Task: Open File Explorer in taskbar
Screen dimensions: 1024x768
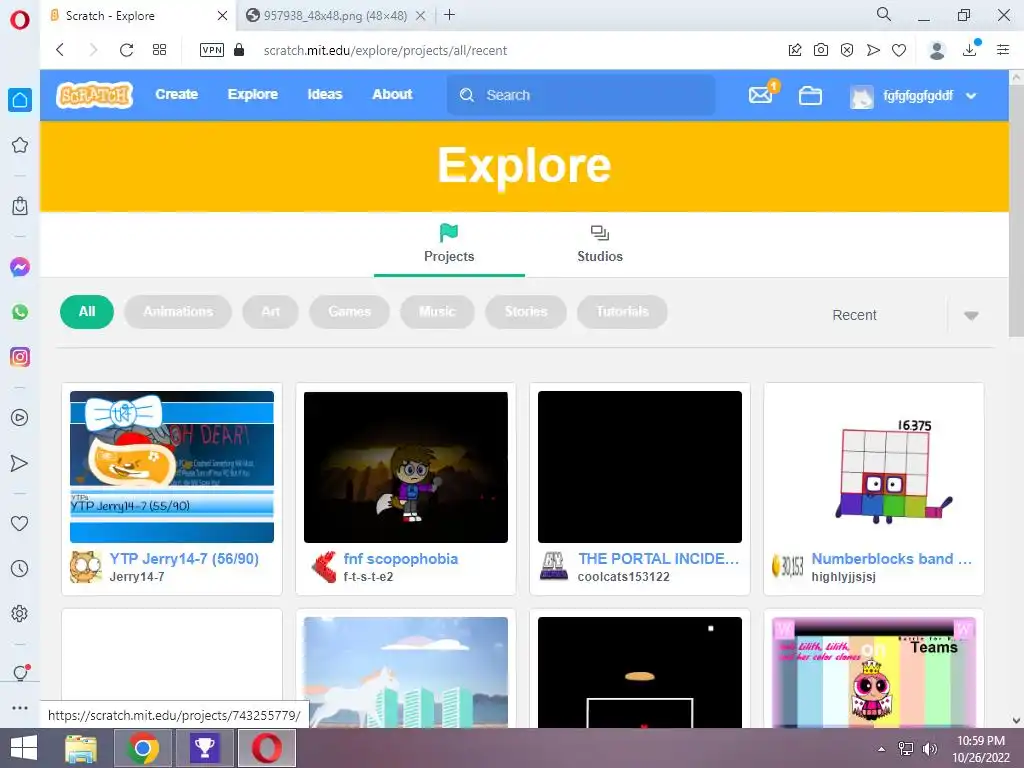Action: pos(81,748)
